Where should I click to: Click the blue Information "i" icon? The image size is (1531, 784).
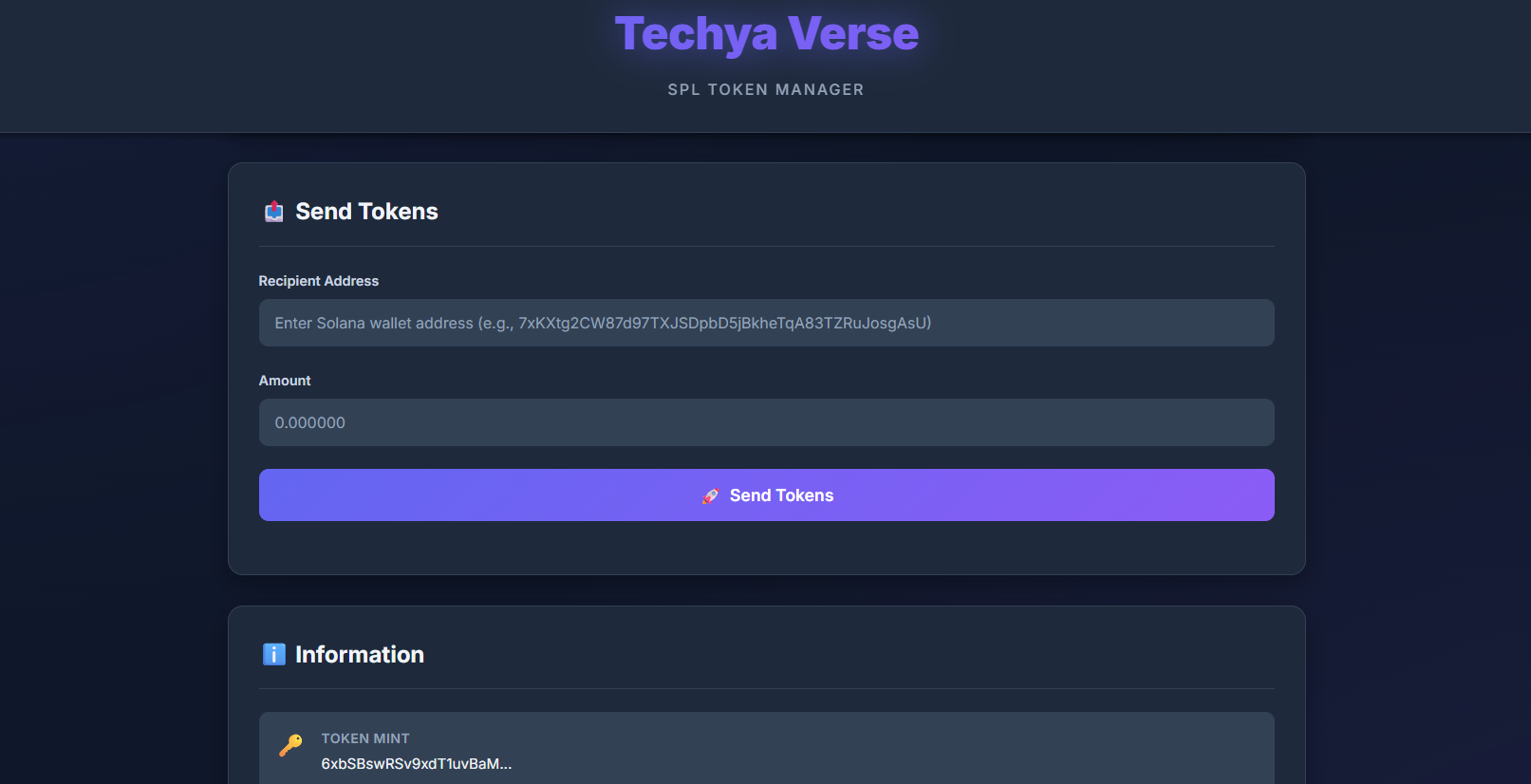pos(273,654)
